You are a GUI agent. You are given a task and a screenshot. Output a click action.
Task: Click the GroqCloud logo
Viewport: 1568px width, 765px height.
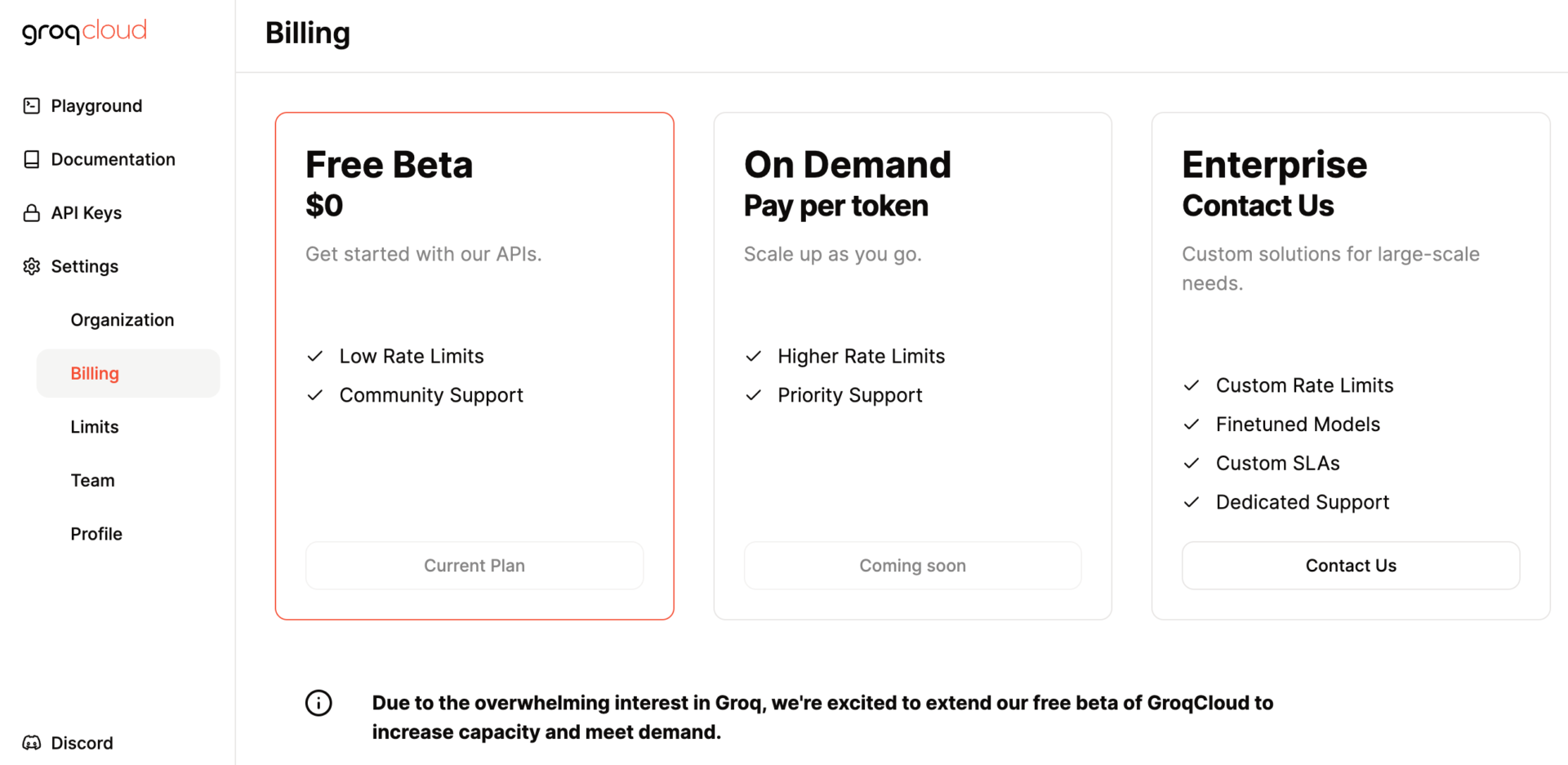pos(84,31)
